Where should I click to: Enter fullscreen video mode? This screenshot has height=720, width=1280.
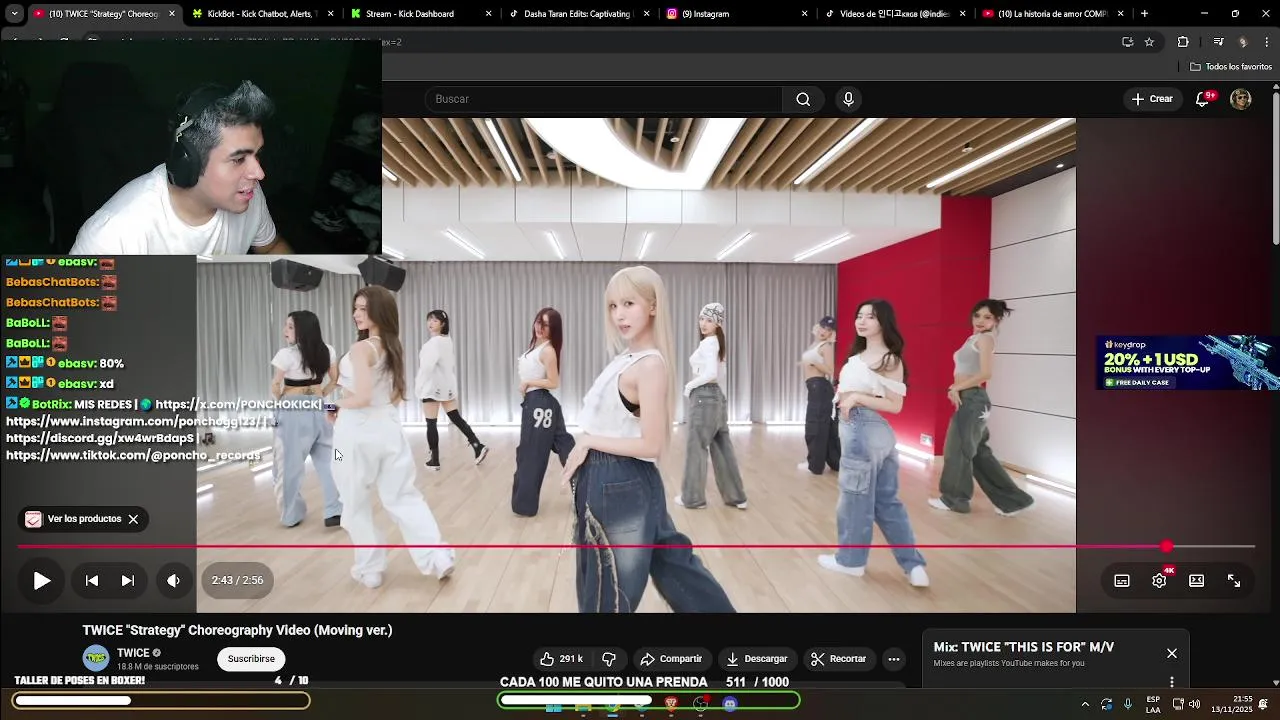click(x=1234, y=580)
